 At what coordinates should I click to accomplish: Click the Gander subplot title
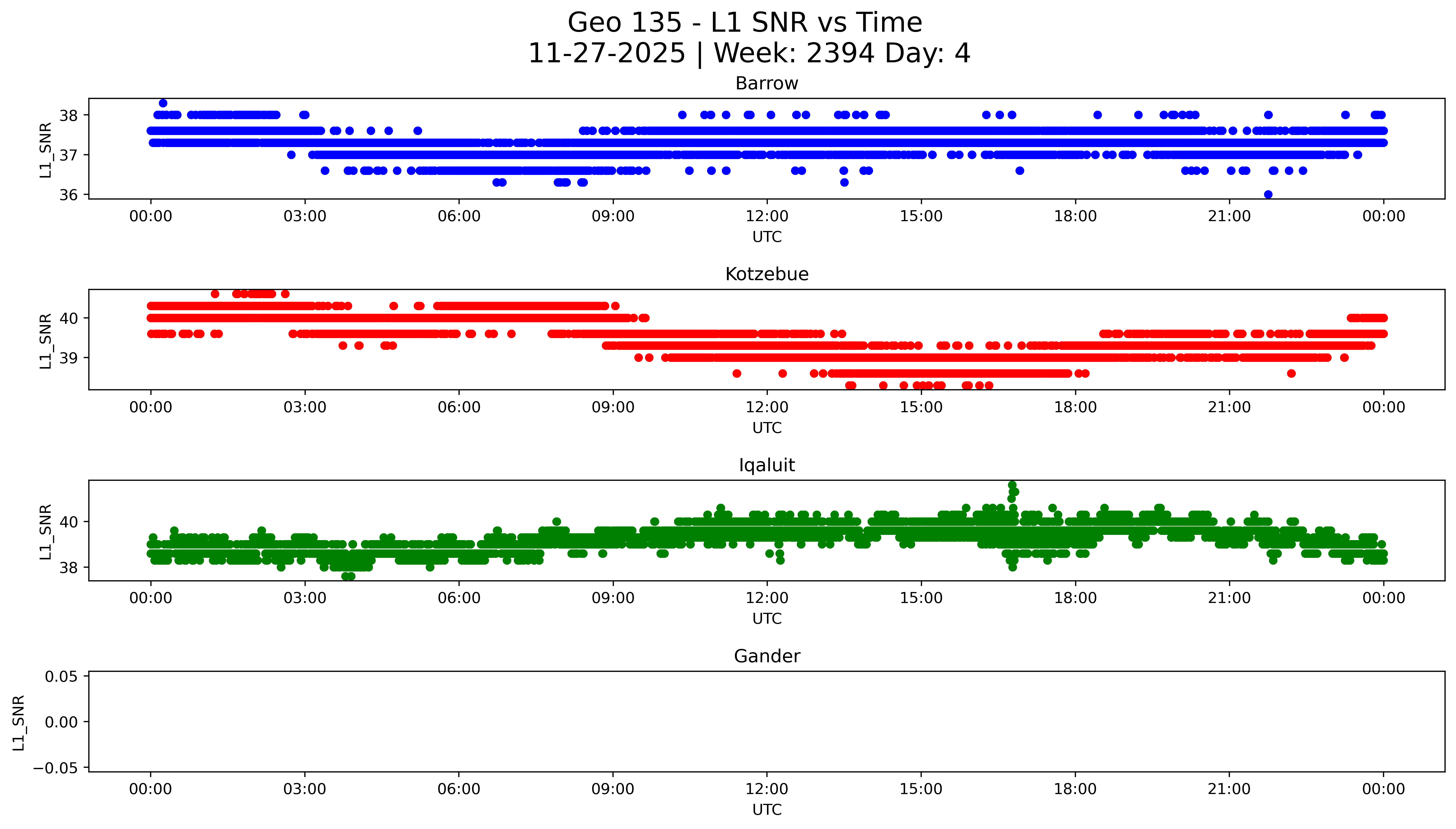coord(766,656)
